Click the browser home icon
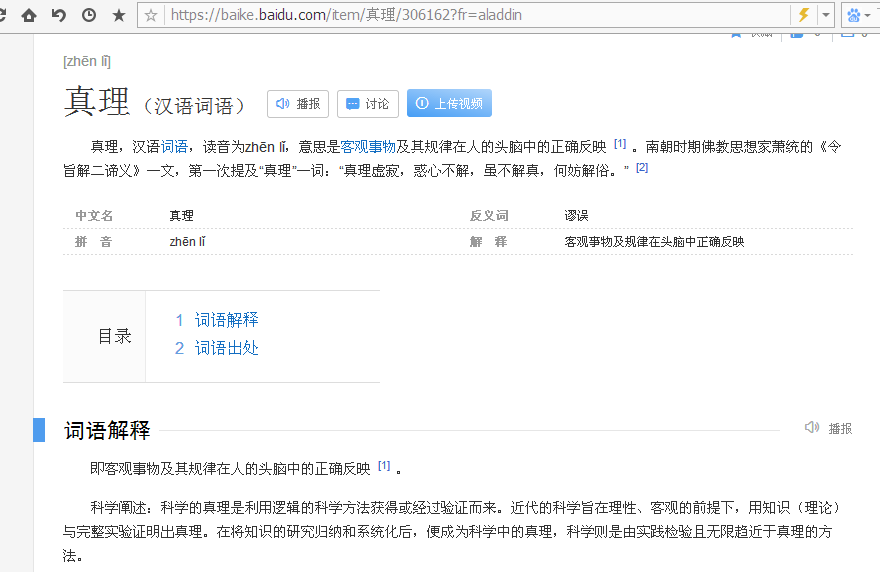Image resolution: width=880 pixels, height=572 pixels. coord(29,15)
